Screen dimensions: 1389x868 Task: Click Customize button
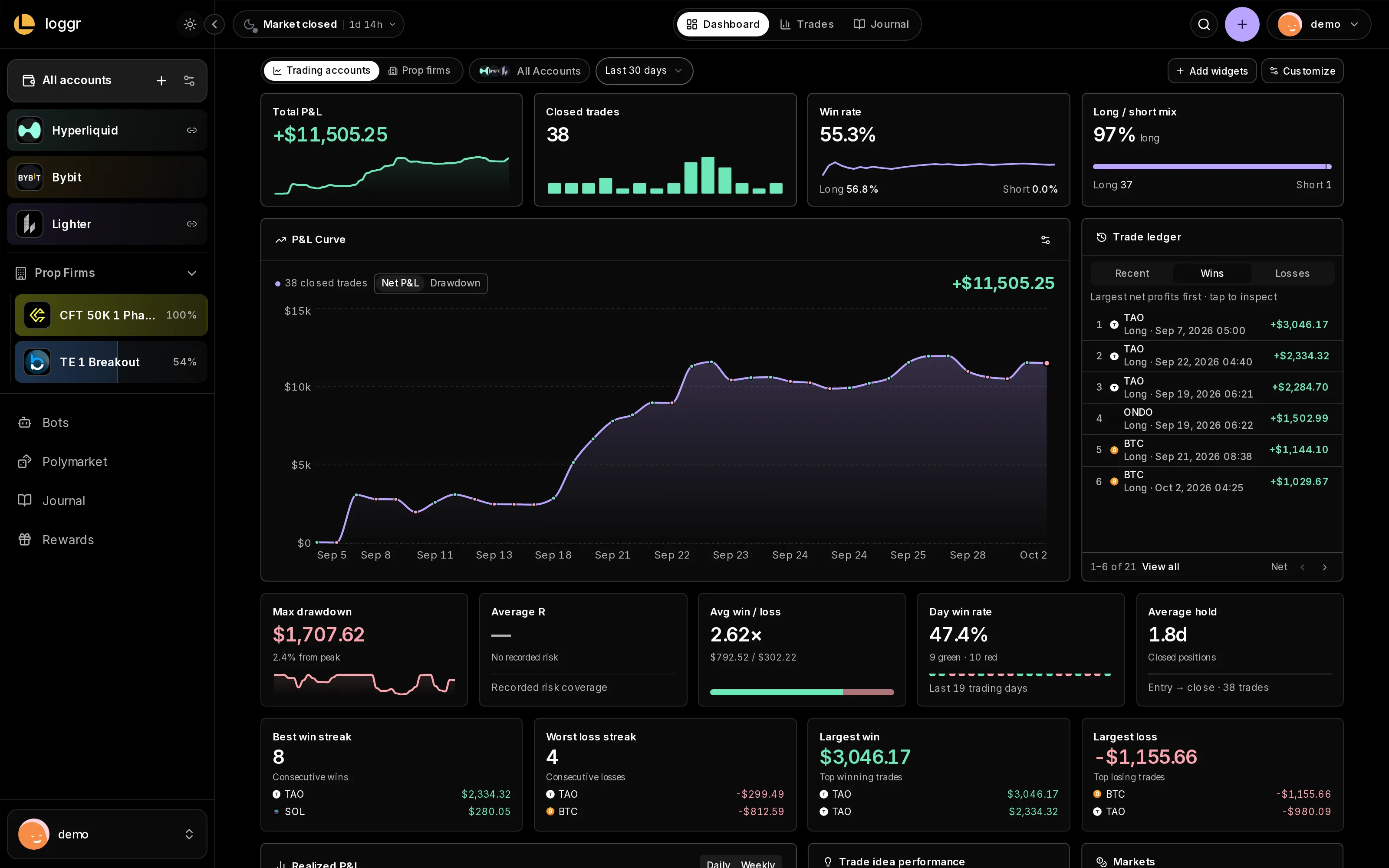click(x=1302, y=71)
